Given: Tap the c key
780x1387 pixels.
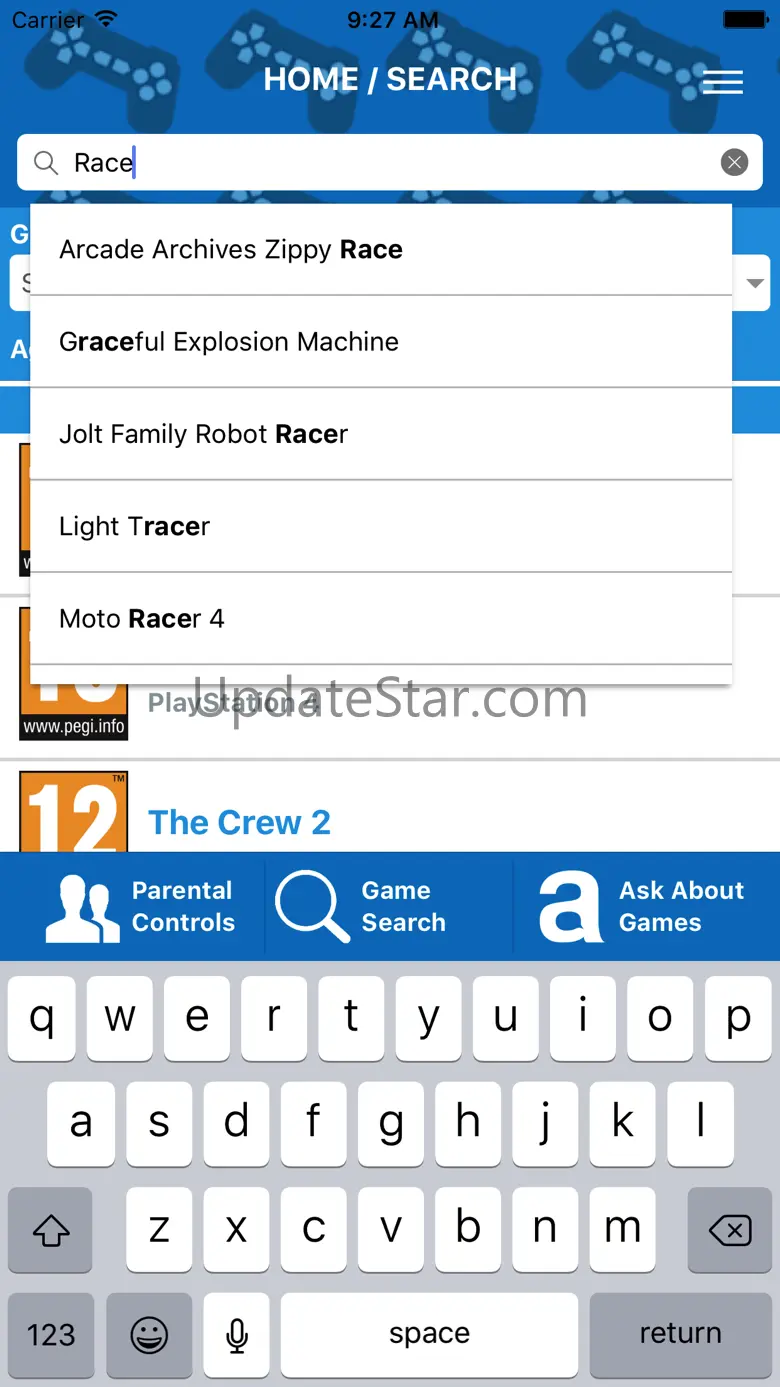Looking at the screenshot, I should coord(313,1230).
